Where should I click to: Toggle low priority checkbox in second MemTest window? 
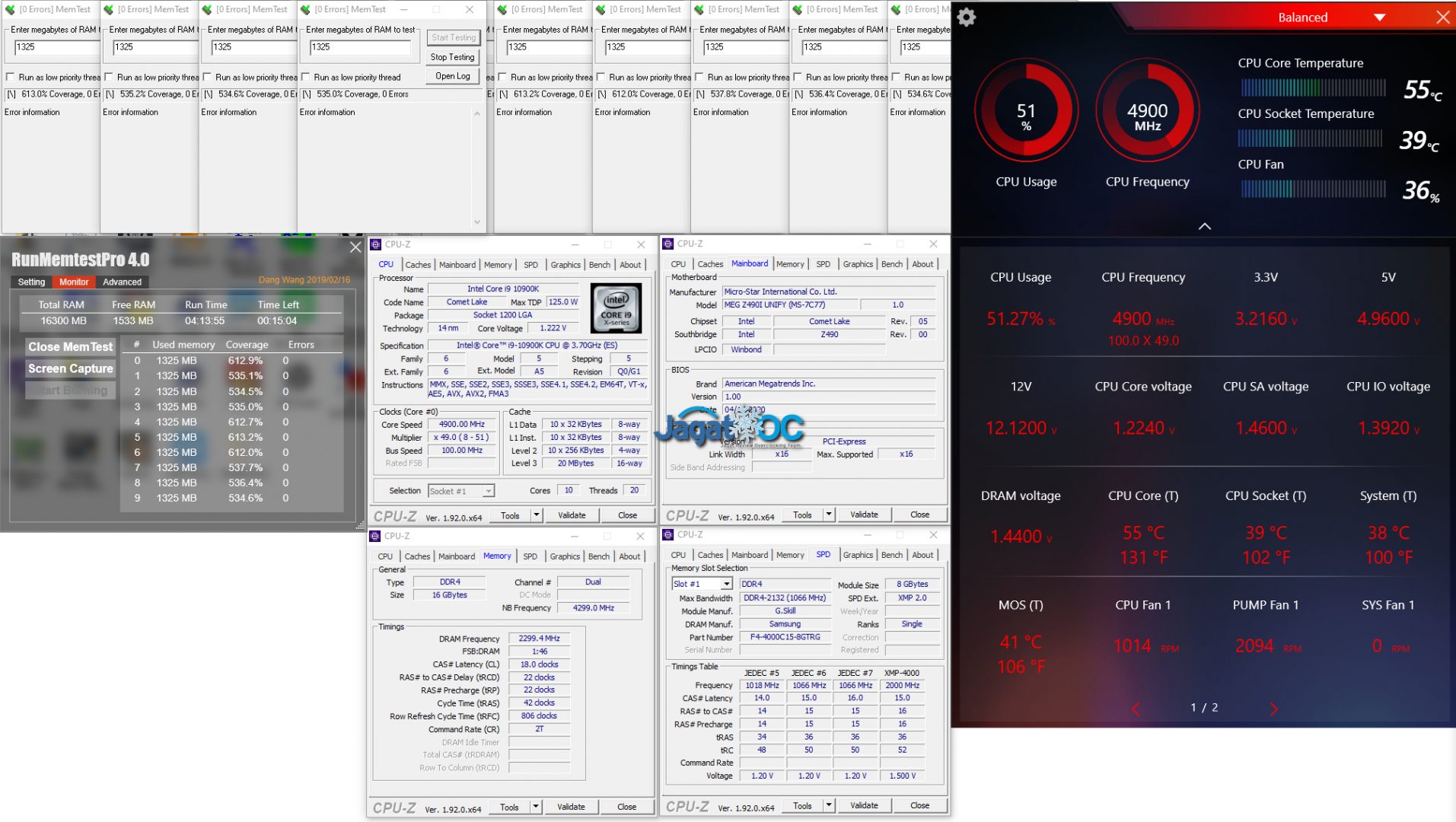109,77
